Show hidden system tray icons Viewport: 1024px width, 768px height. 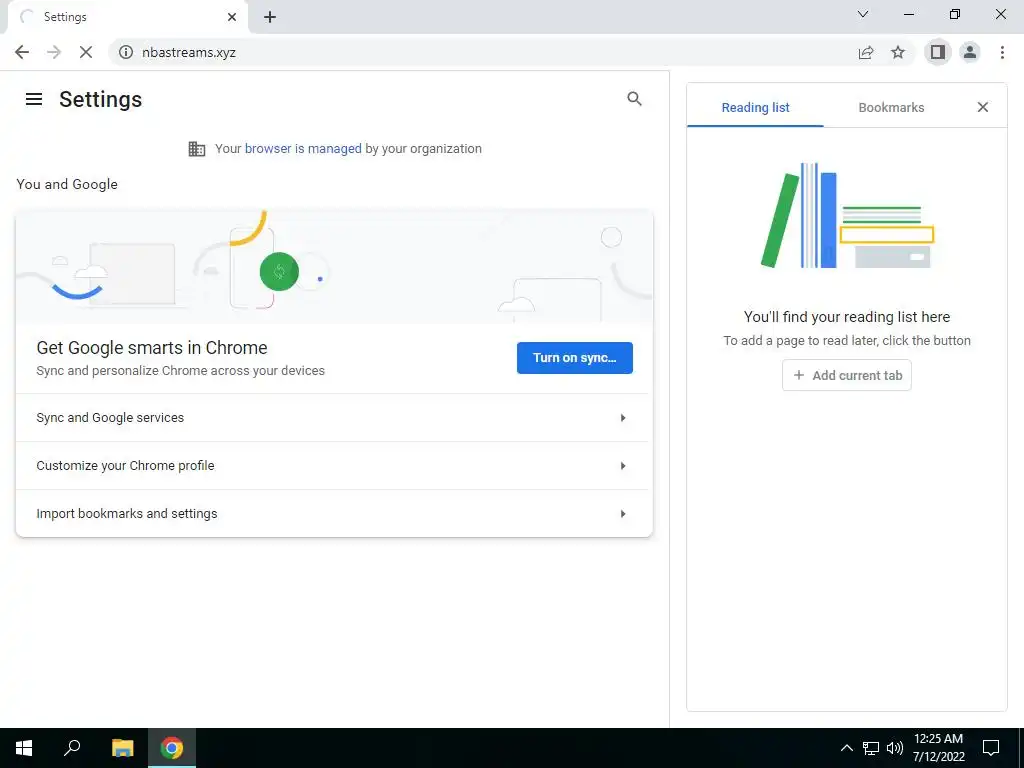[846, 748]
